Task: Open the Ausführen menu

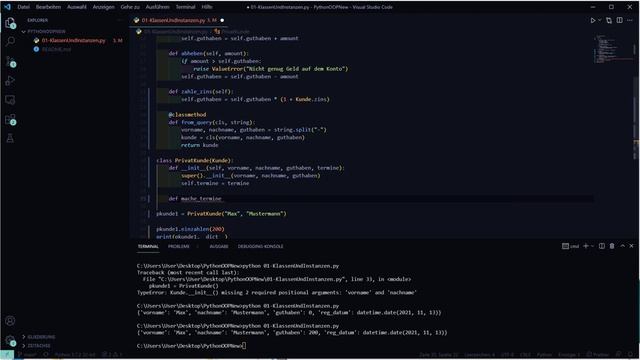Action: (157, 7)
